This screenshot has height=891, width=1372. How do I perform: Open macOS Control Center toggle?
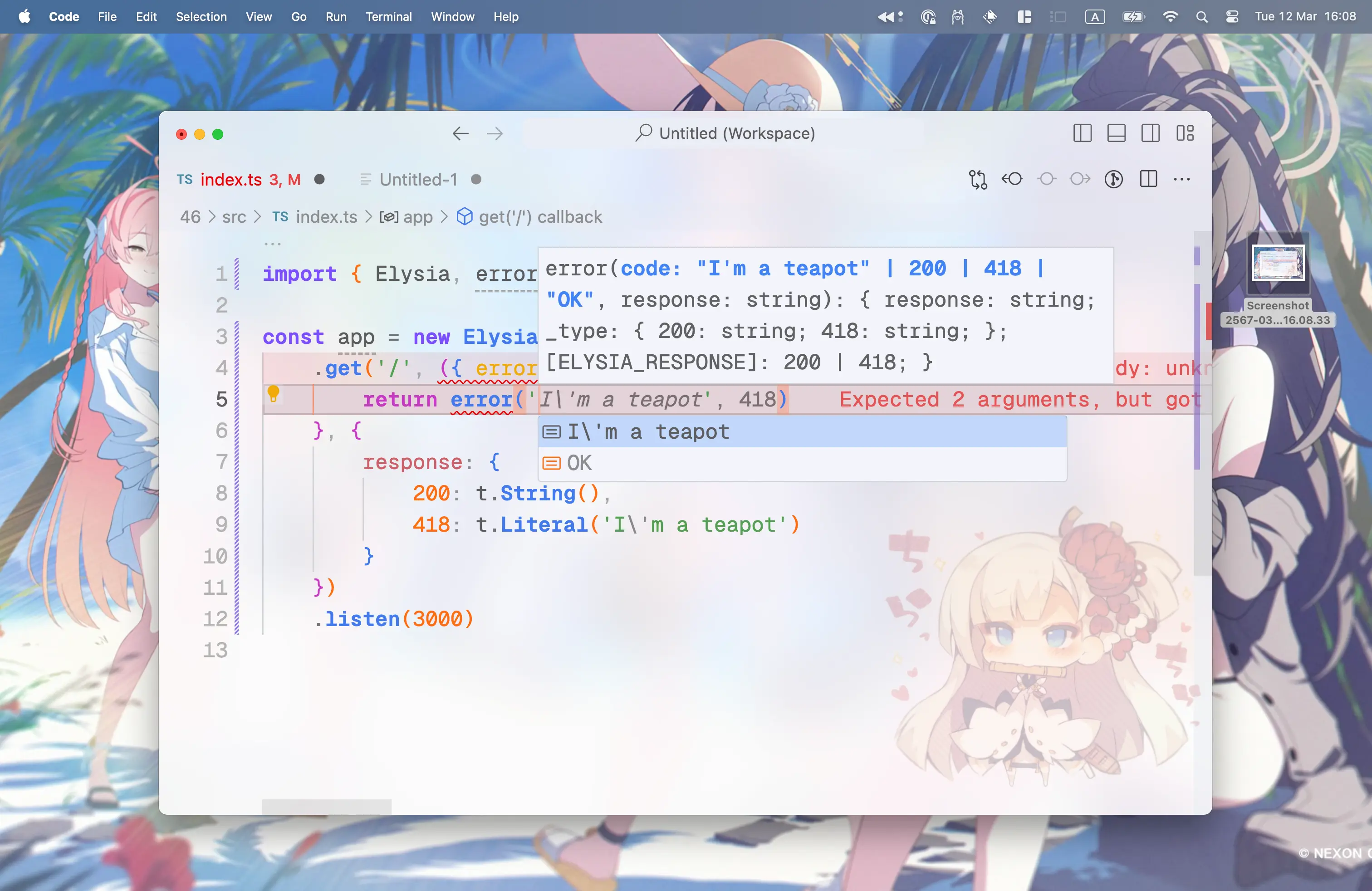(x=1232, y=17)
